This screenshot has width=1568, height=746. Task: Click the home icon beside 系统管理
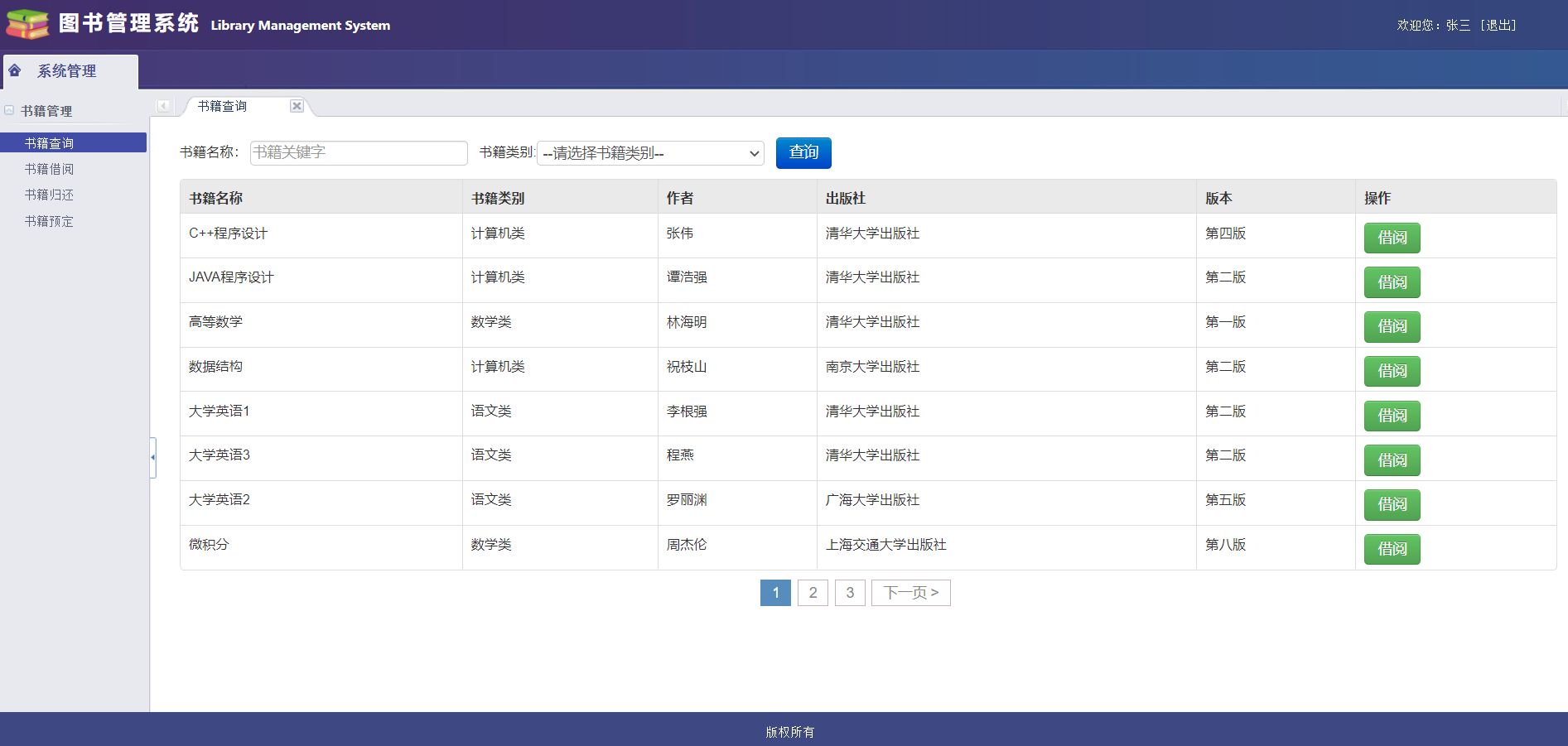(x=14, y=71)
